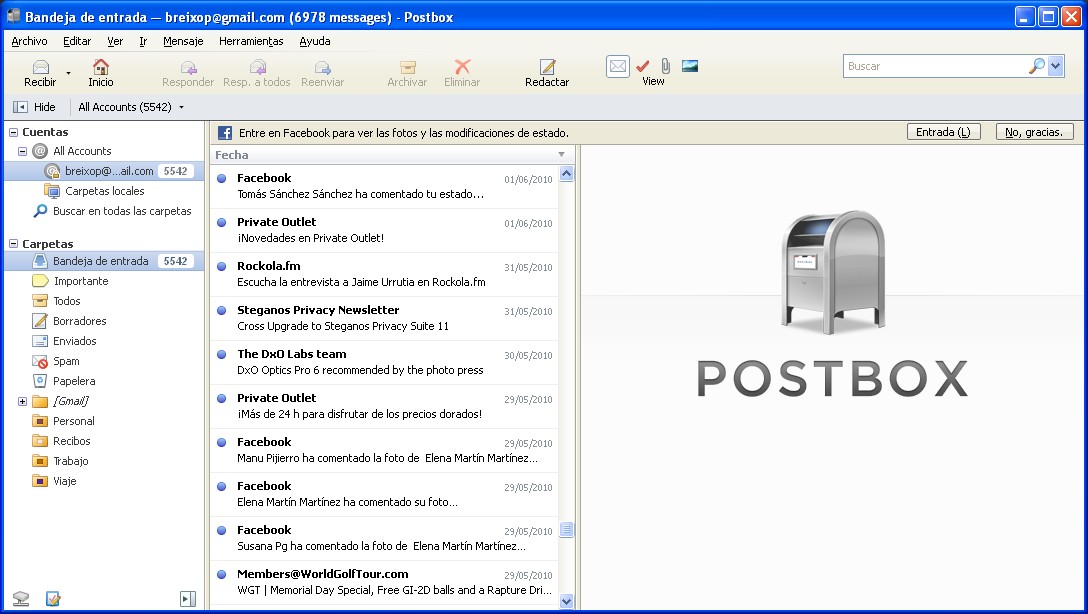Click the Entrada (L) button
This screenshot has width=1088, height=614.
click(944, 132)
